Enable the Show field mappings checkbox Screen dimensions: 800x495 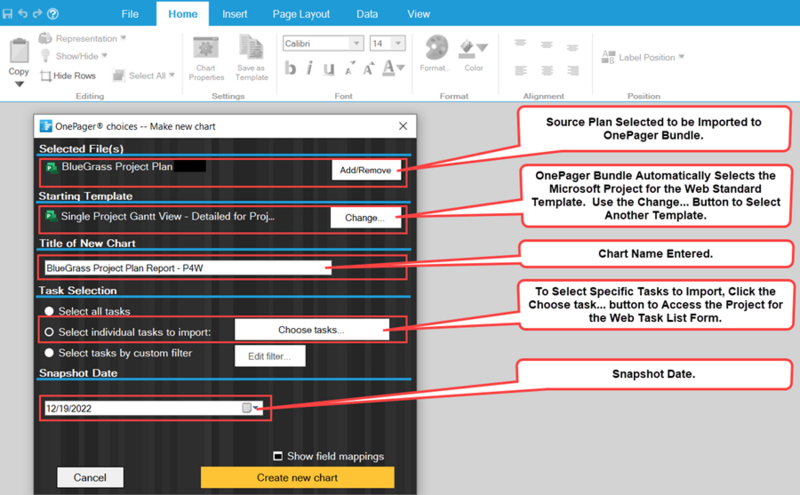[278, 456]
